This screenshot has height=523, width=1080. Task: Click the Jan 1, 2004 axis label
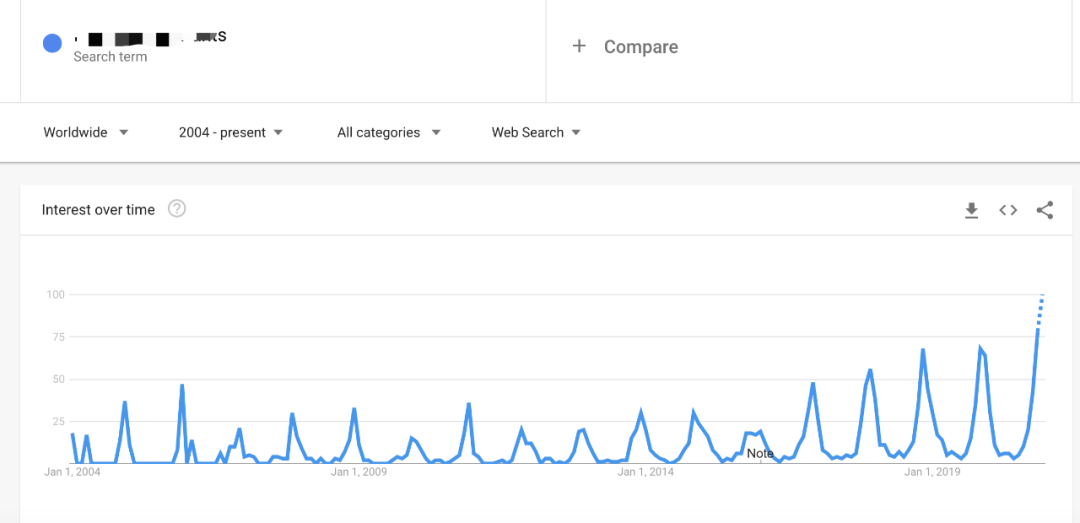pyautogui.click(x=73, y=472)
